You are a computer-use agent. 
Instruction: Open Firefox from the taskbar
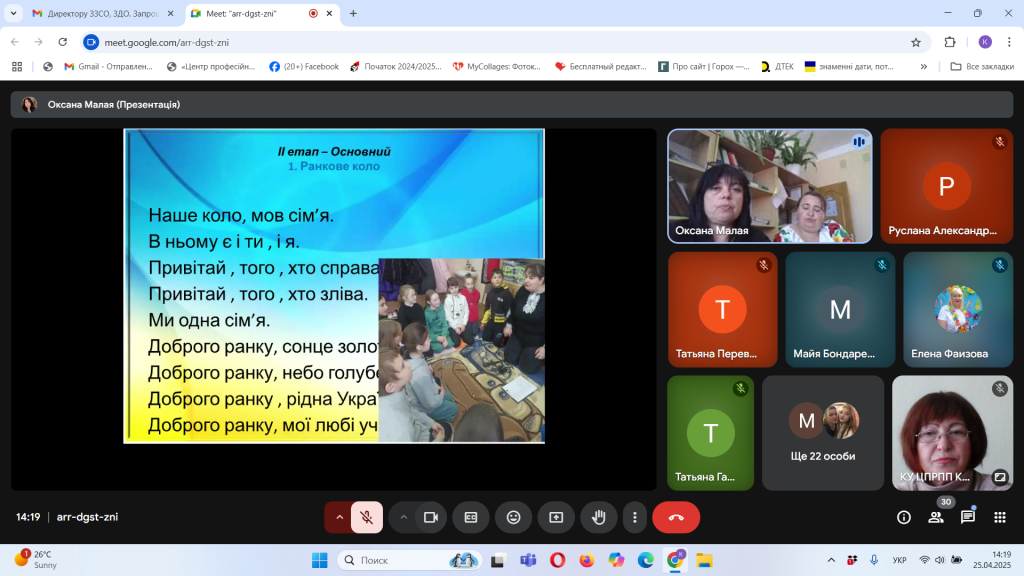tap(586, 560)
